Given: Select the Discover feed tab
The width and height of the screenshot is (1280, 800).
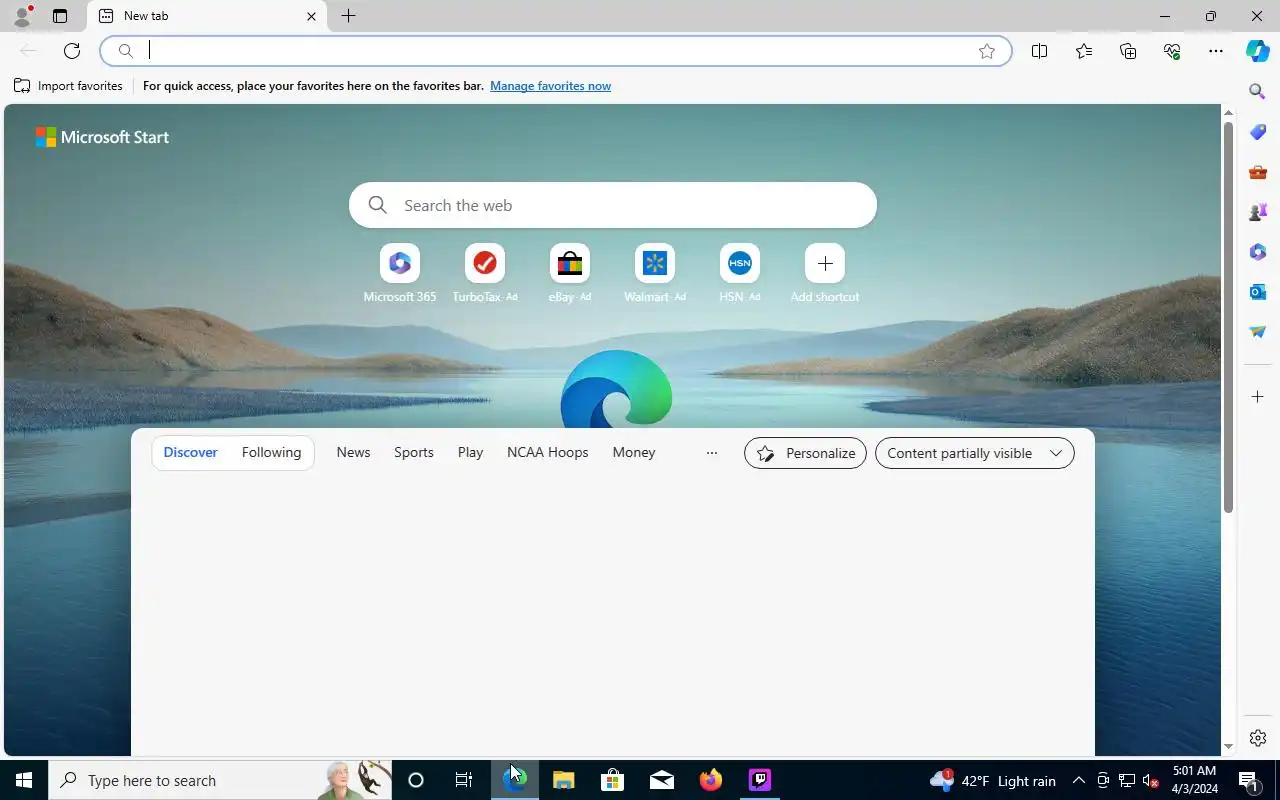Looking at the screenshot, I should tap(190, 453).
